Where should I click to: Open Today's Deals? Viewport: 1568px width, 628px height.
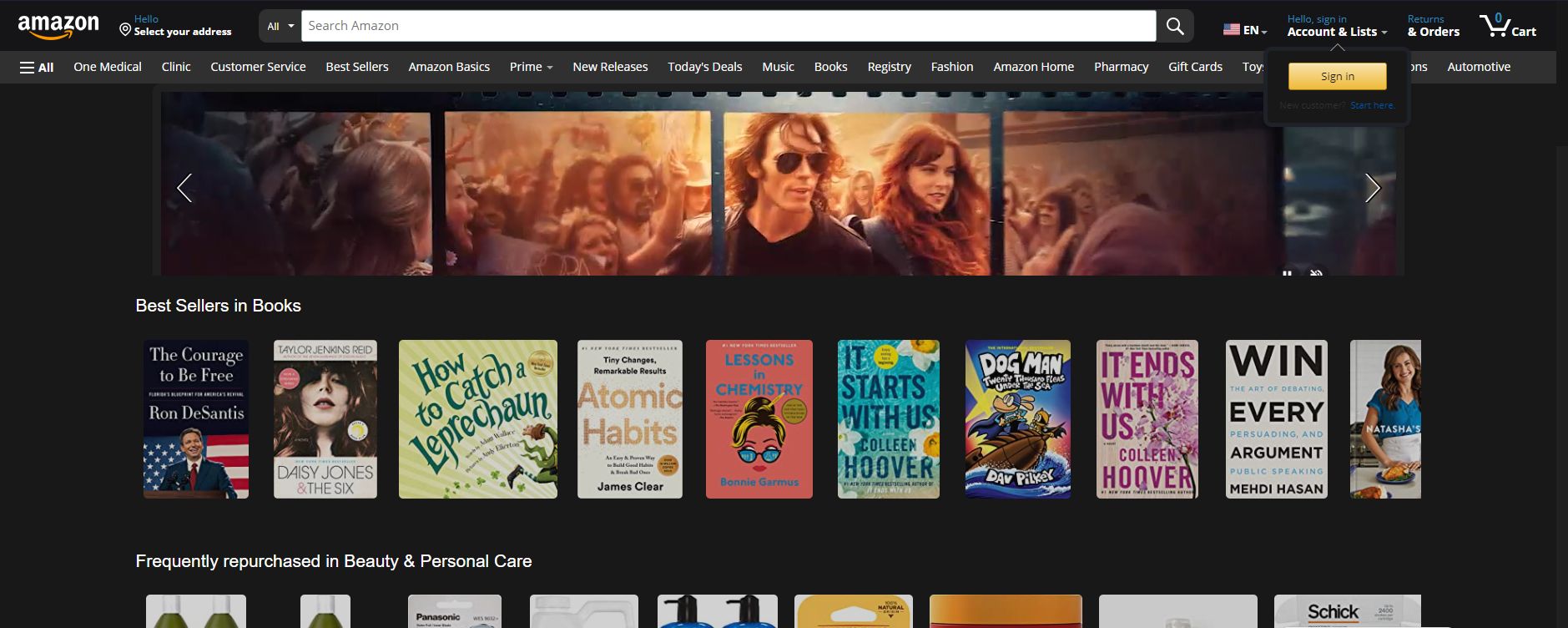tap(705, 67)
